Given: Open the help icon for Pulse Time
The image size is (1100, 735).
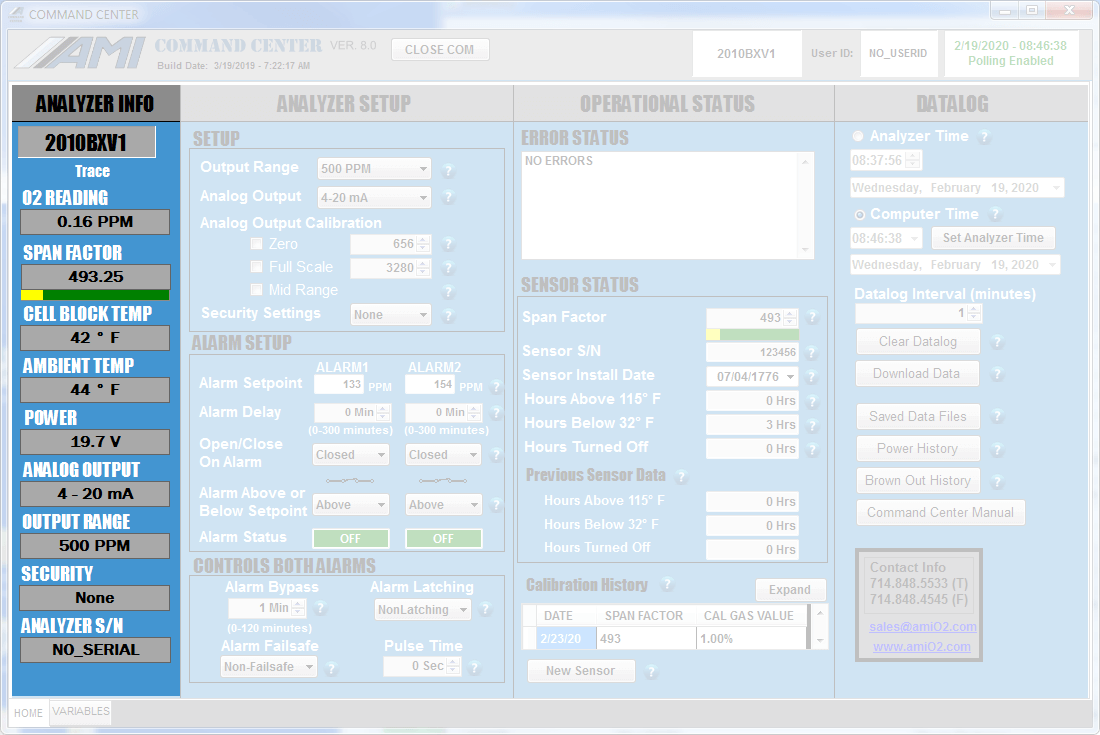Looking at the screenshot, I should click(x=474, y=667).
